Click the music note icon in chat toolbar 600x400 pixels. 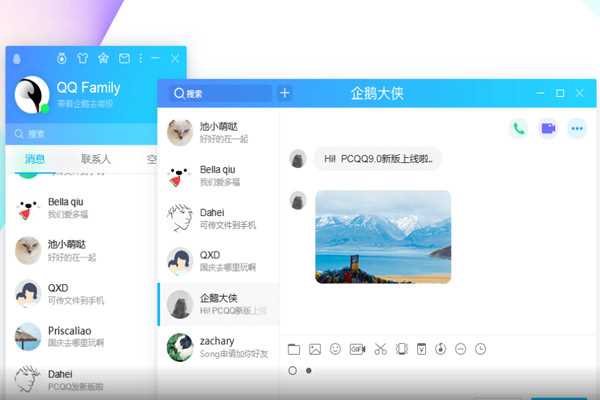pyautogui.click(x=440, y=349)
